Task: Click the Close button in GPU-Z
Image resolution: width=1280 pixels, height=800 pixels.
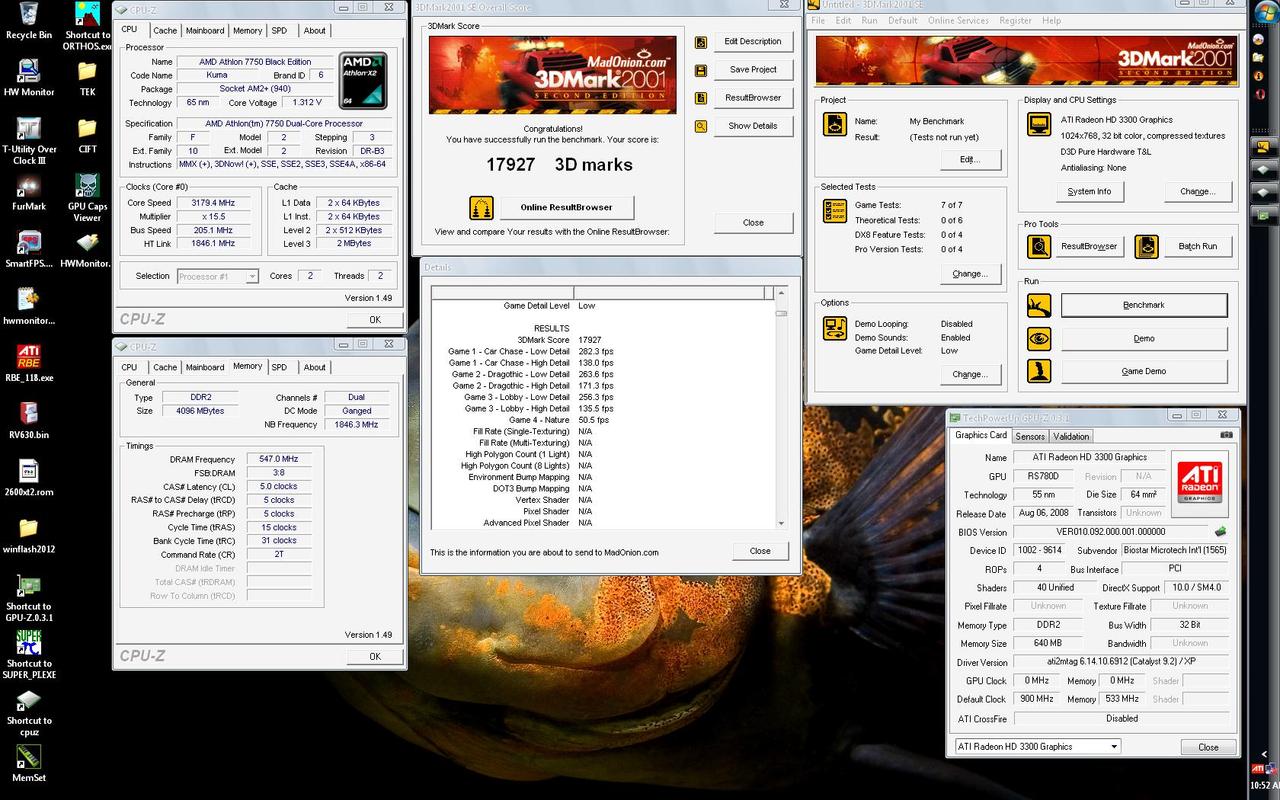Action: click(1208, 747)
